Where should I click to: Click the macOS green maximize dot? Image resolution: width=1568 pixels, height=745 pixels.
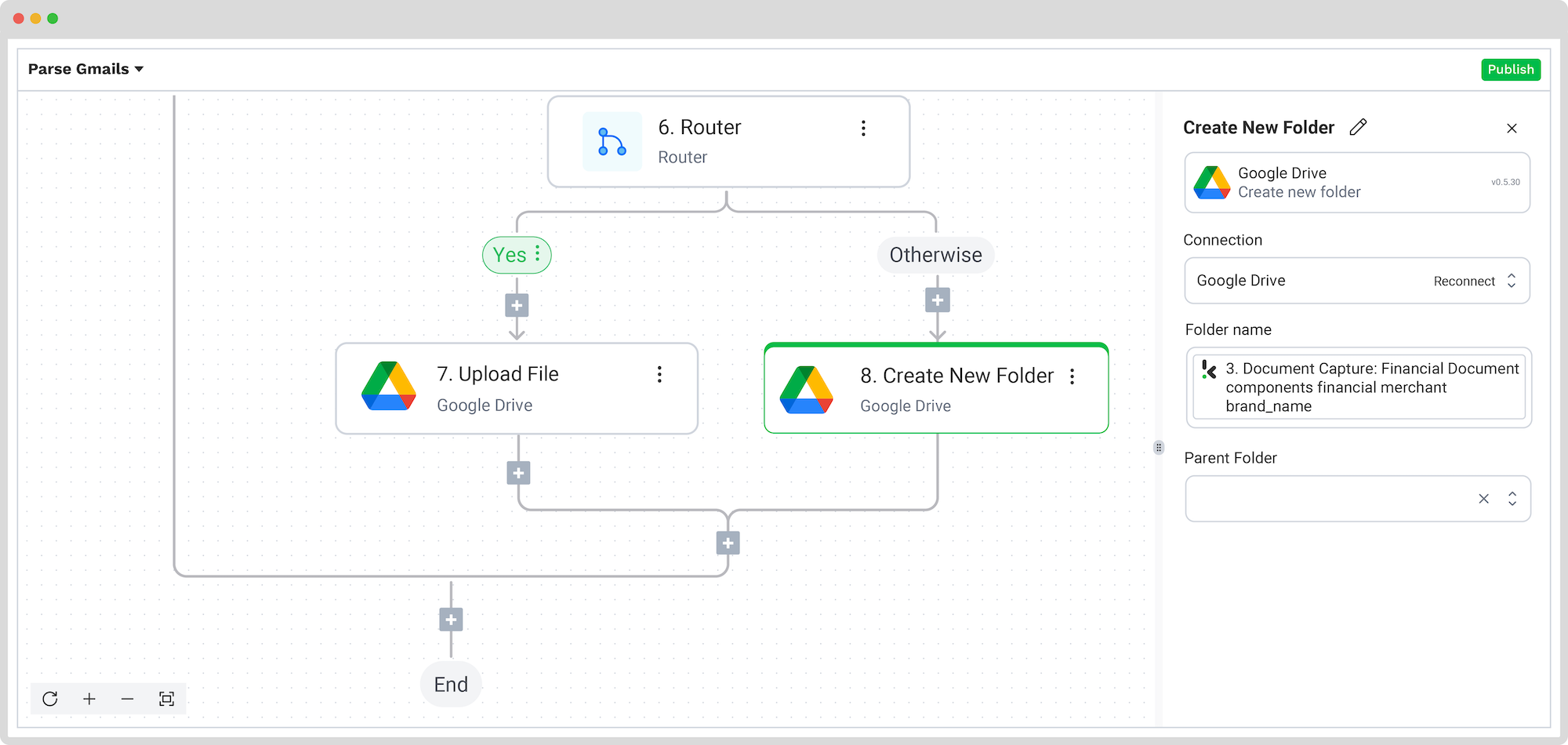click(x=53, y=18)
